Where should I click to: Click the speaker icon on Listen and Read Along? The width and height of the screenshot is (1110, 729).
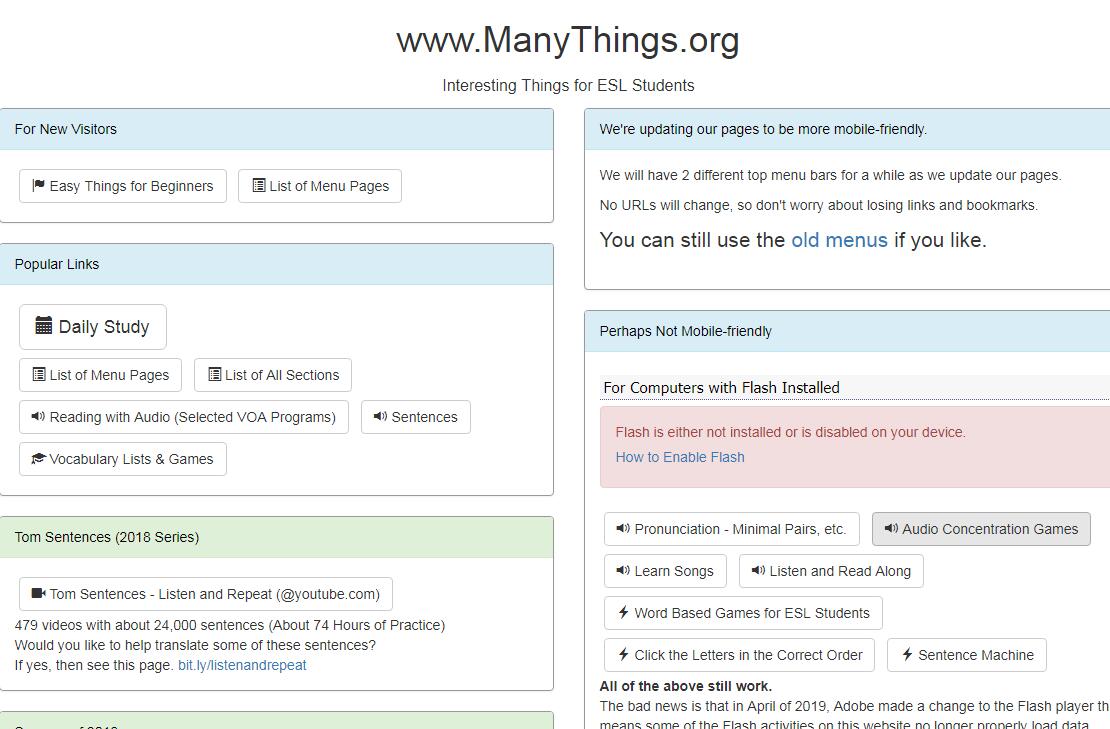point(758,570)
